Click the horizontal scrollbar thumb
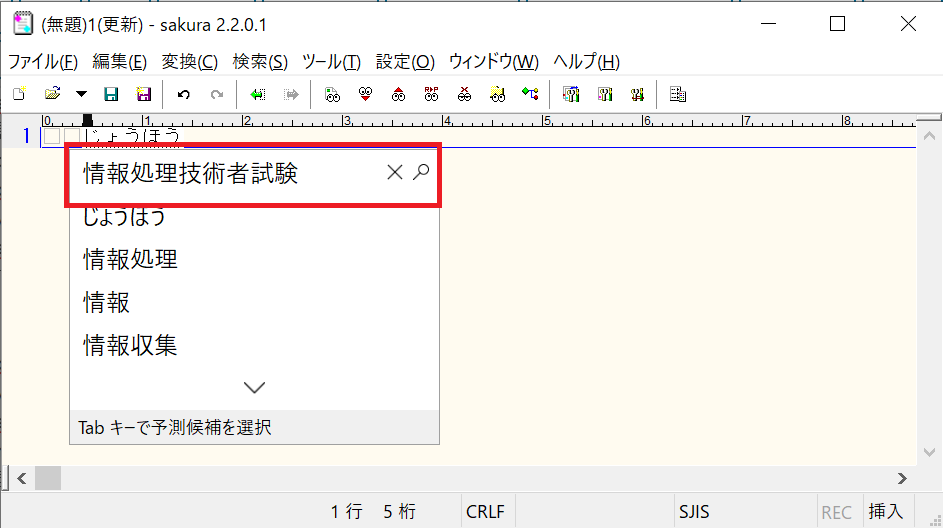This screenshot has height=528, width=943. click(48, 479)
